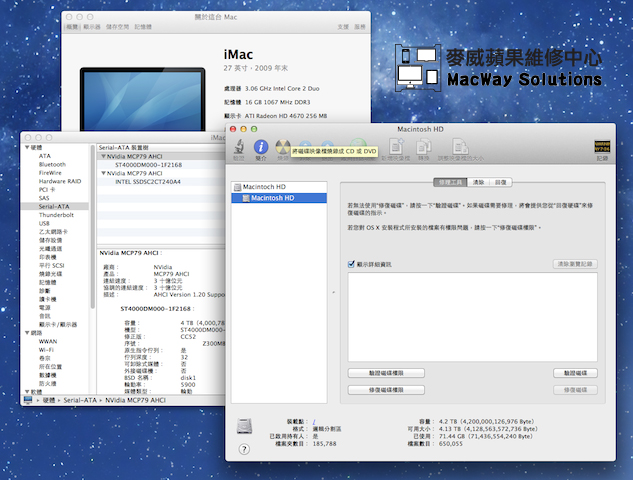
Task: Click the Support (支援) link in About This Mac
Action: click(x=343, y=27)
